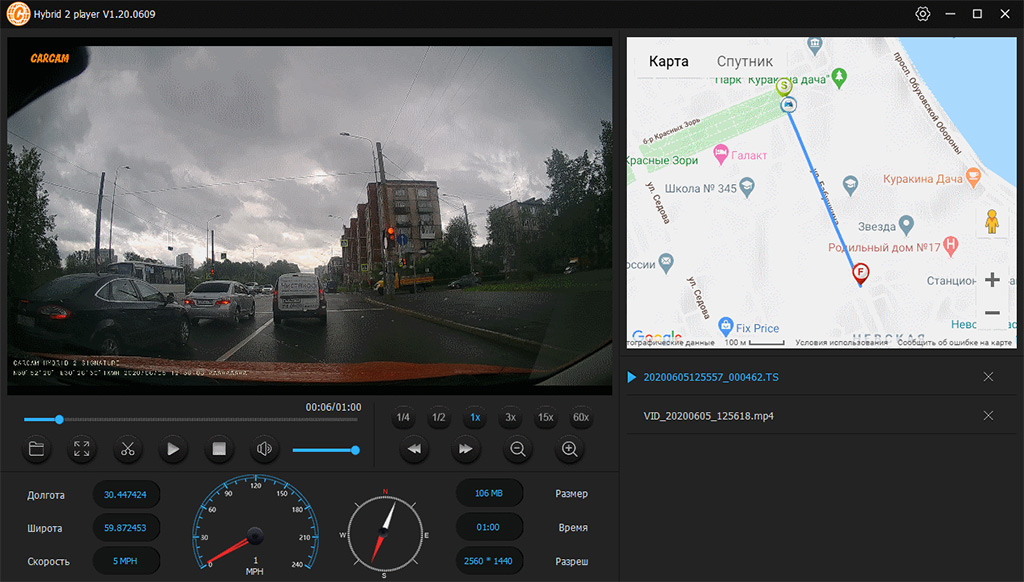Image resolution: width=1024 pixels, height=582 pixels.
Task: Select the 20200605125557_000462.TS playlist entry
Action: pos(712,377)
